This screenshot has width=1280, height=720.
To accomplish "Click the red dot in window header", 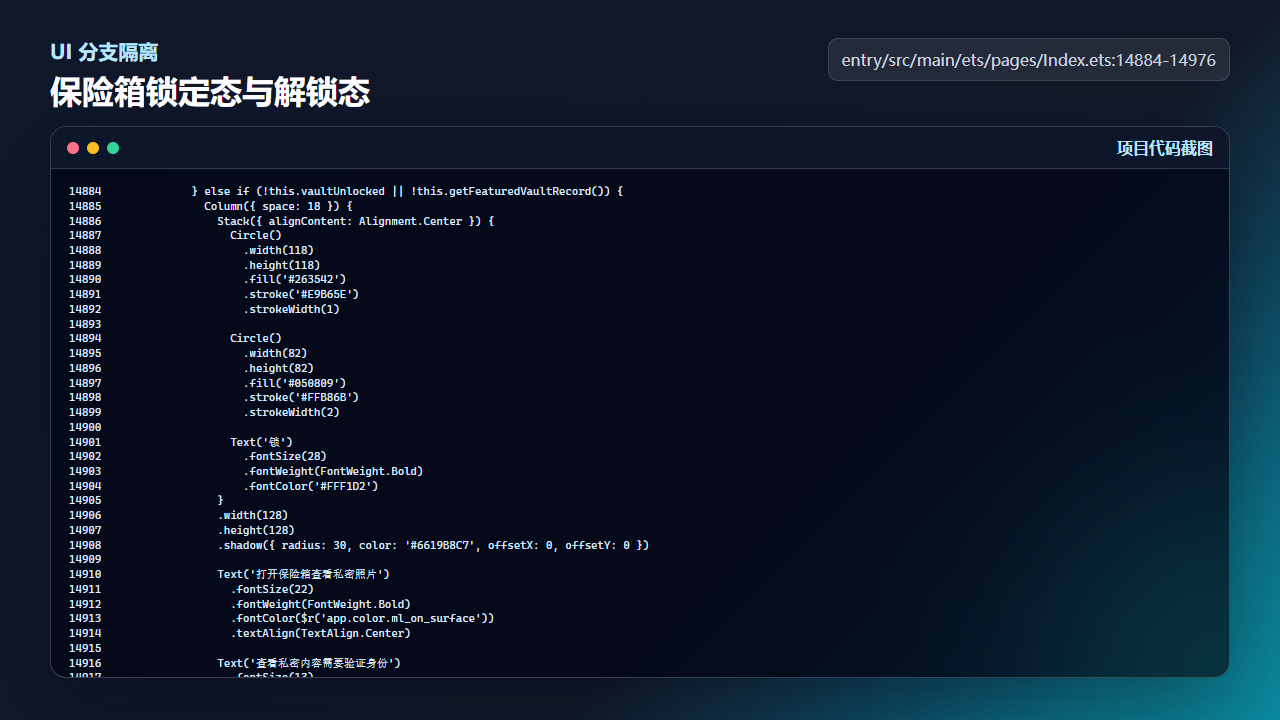I will 73,148.
